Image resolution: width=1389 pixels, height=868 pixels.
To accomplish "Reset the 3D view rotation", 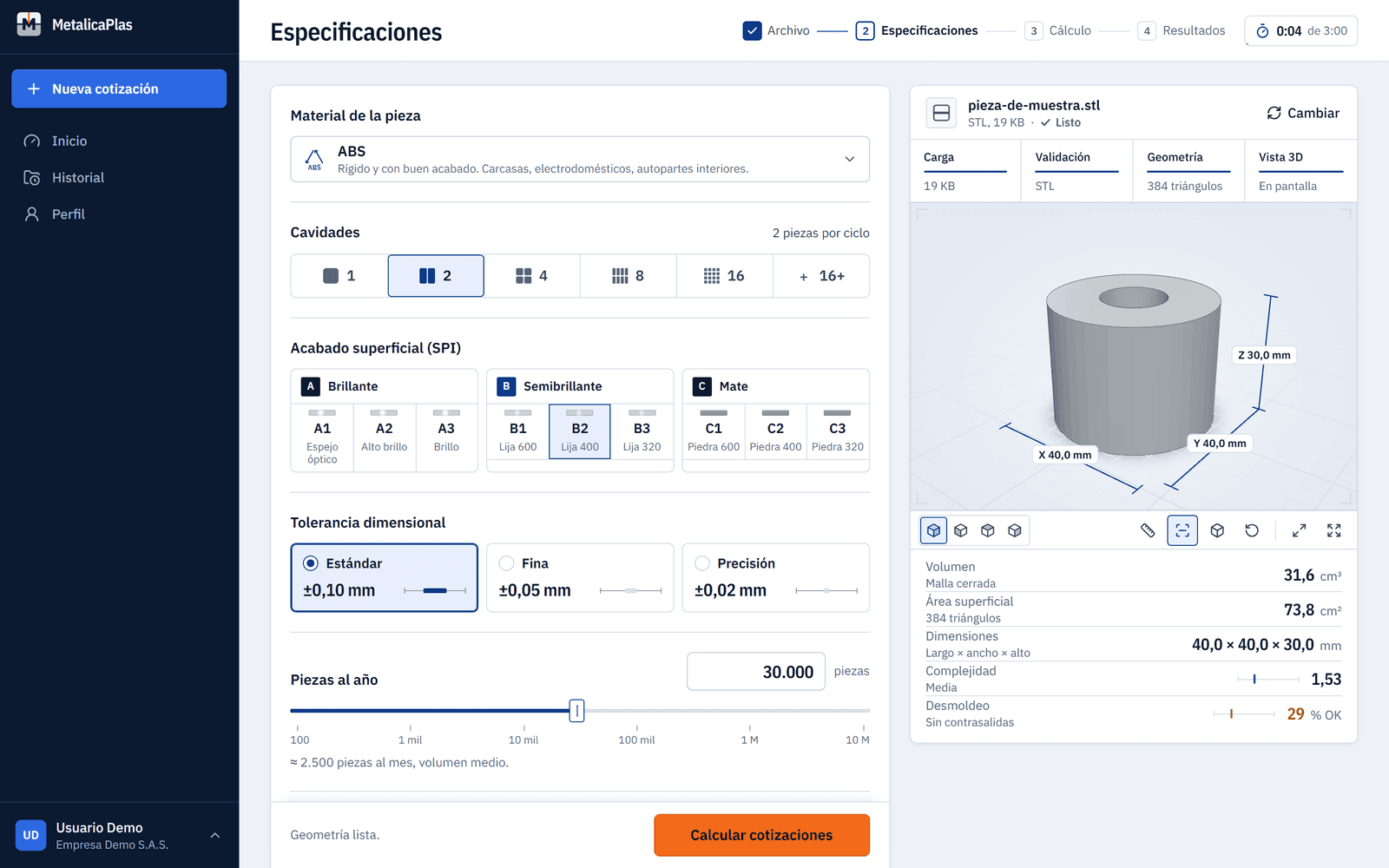I will click(1252, 530).
